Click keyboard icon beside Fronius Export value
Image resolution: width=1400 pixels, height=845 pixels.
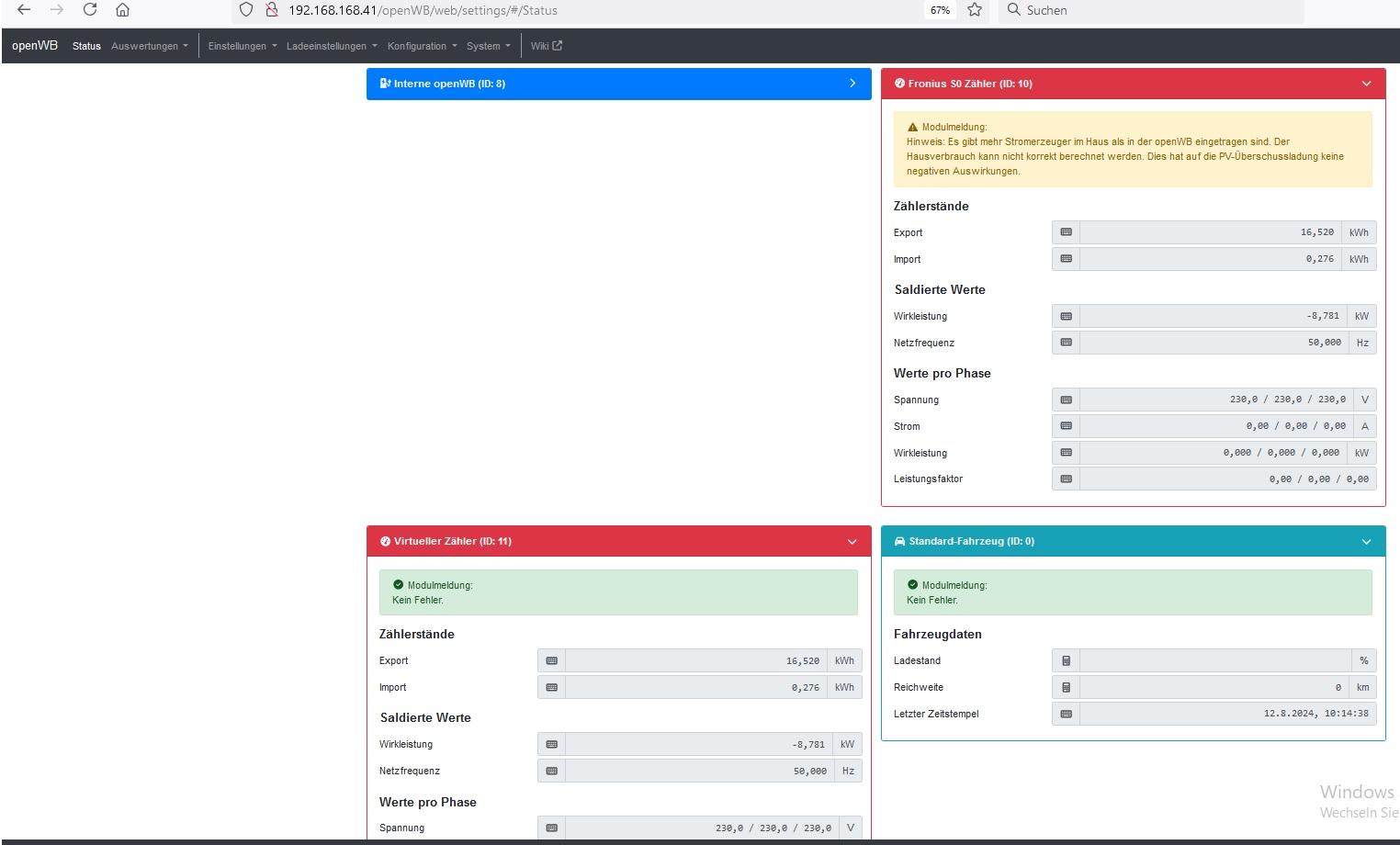coord(1066,232)
